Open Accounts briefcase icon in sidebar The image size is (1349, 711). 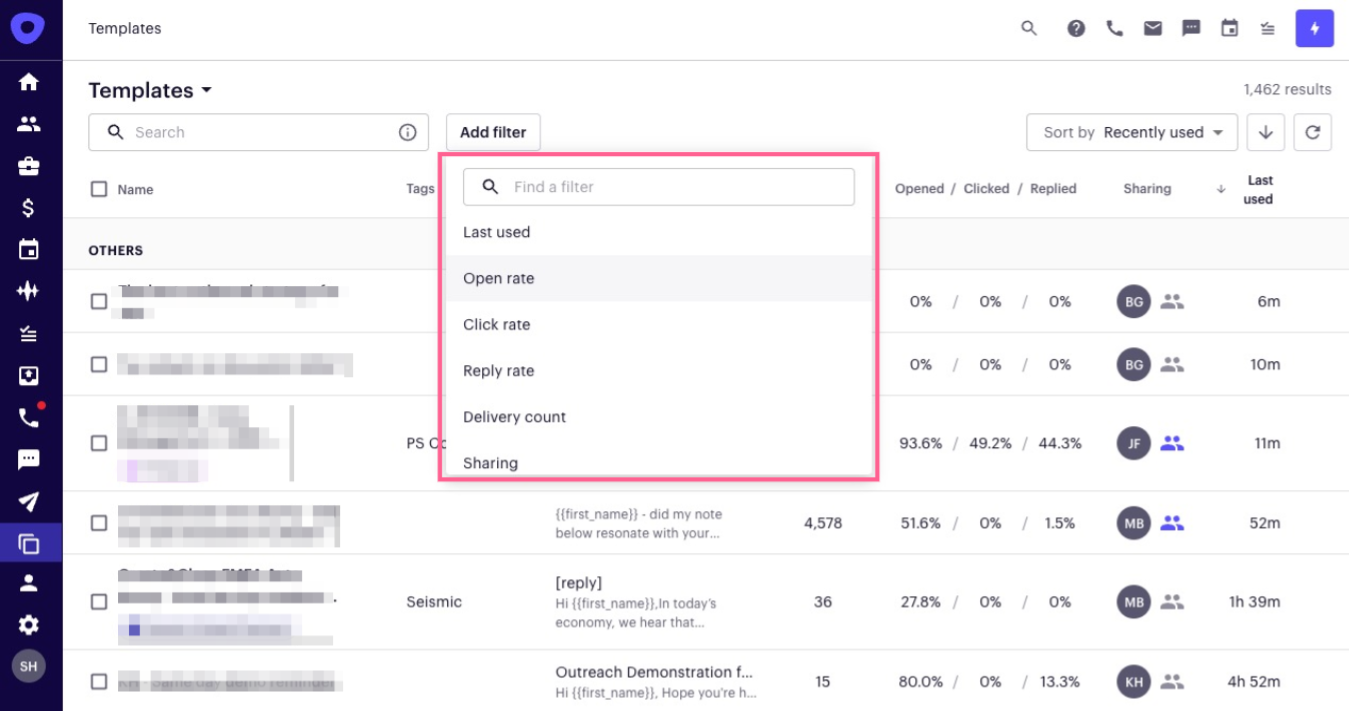(x=29, y=167)
